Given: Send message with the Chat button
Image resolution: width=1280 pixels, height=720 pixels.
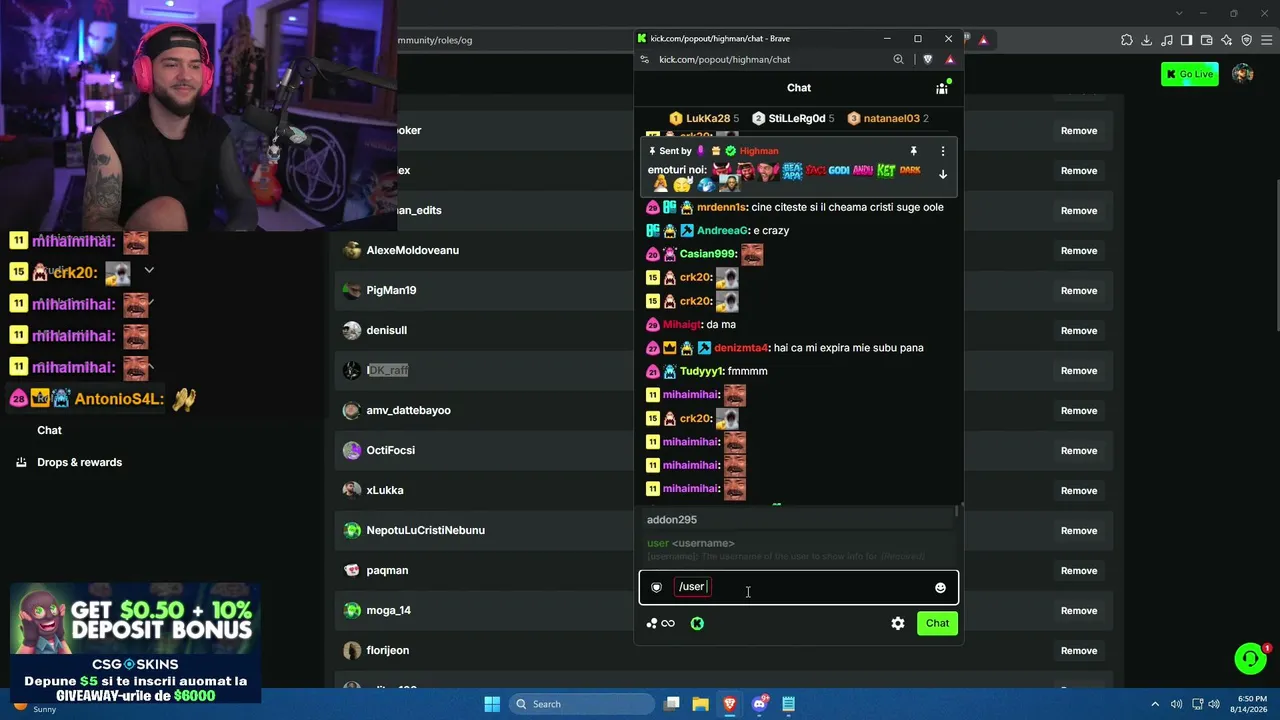Looking at the screenshot, I should tap(937, 623).
